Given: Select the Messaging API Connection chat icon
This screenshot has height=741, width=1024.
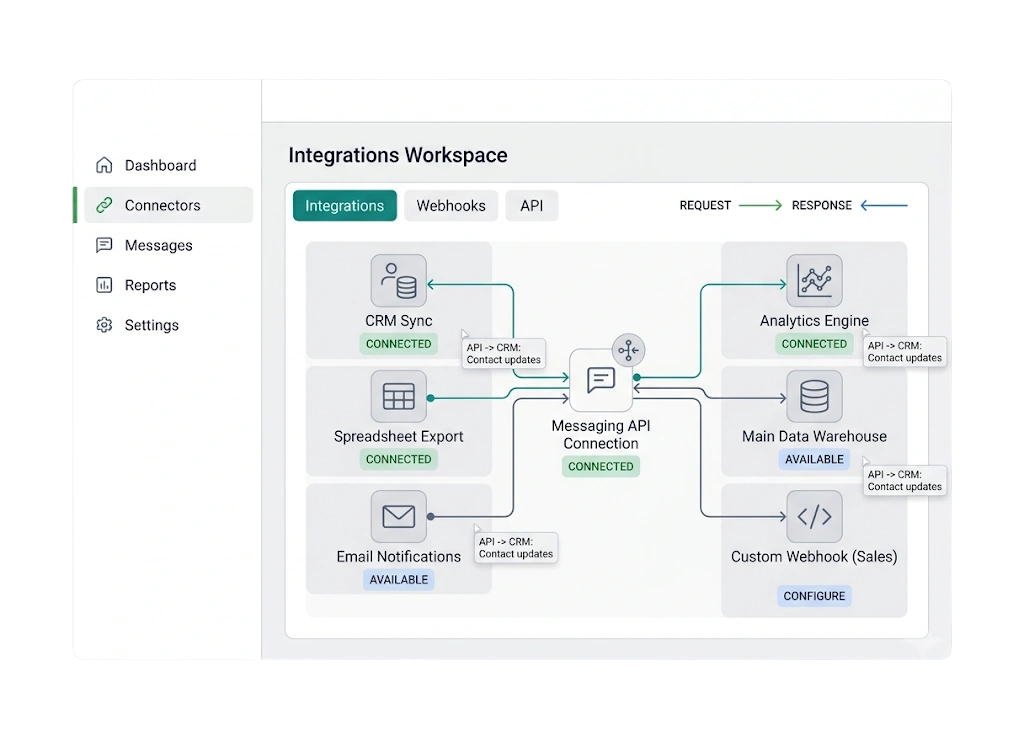Looking at the screenshot, I should click(x=601, y=380).
